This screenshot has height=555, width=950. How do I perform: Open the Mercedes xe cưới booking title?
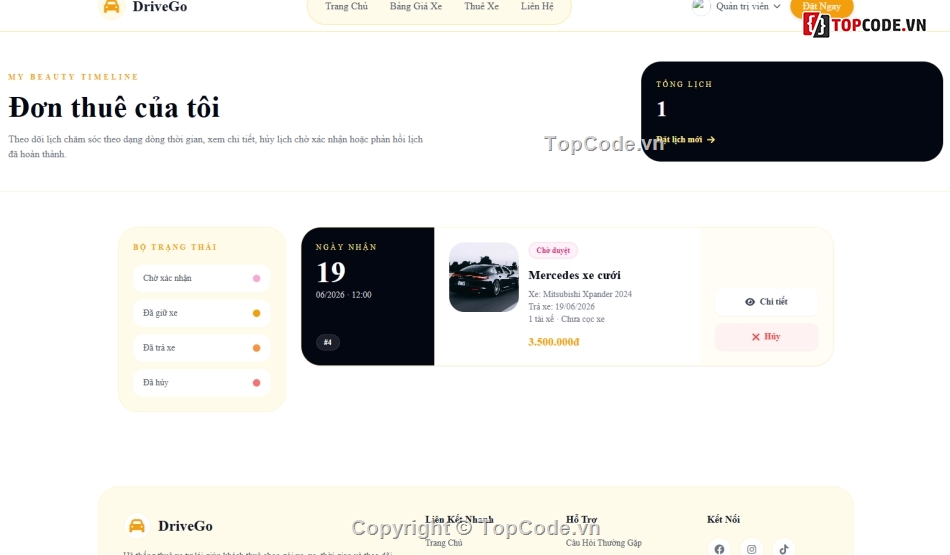pyautogui.click(x=574, y=275)
